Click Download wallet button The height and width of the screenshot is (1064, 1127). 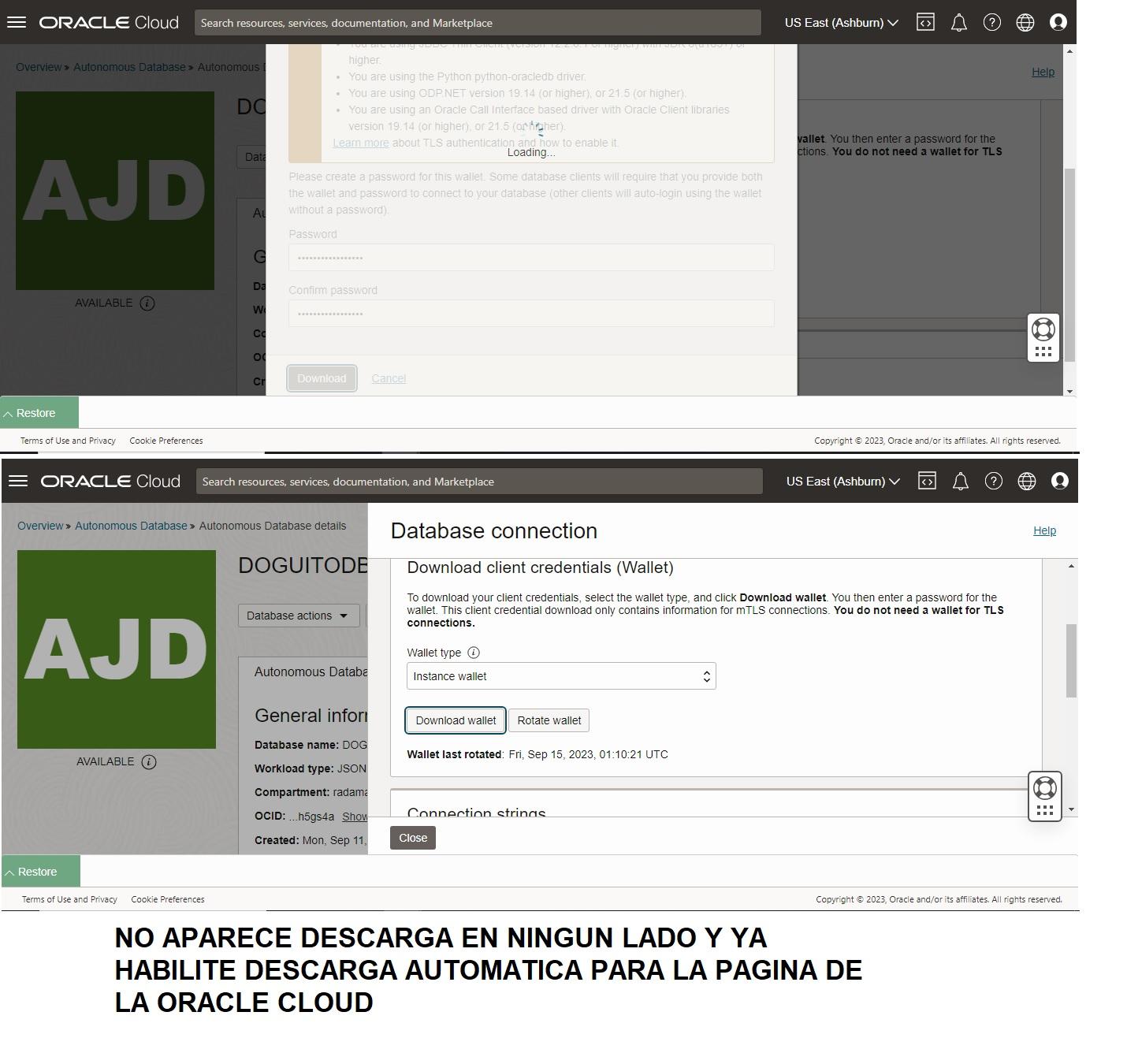456,720
